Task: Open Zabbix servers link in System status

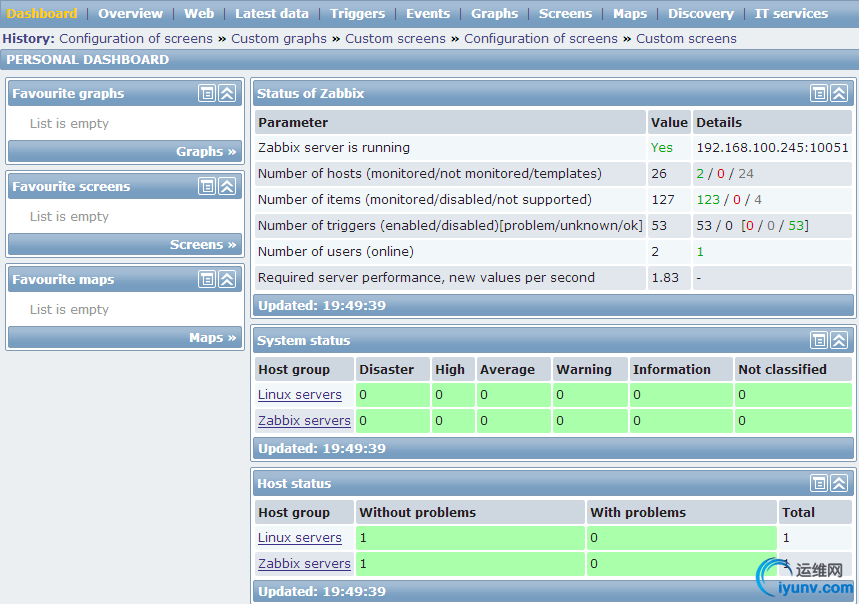Action: [304, 421]
